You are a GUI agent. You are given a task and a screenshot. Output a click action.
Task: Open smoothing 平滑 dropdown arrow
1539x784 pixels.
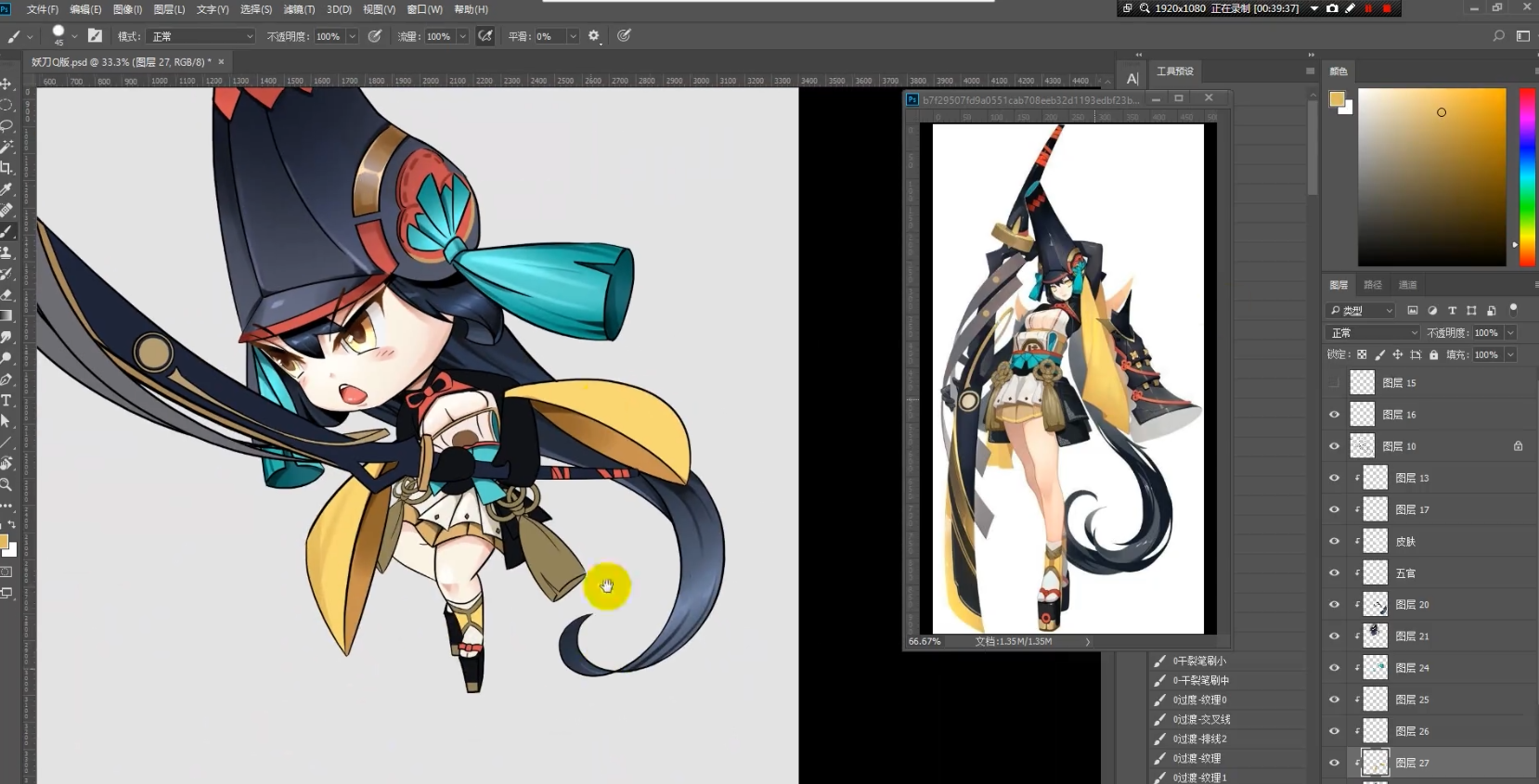pos(573,36)
